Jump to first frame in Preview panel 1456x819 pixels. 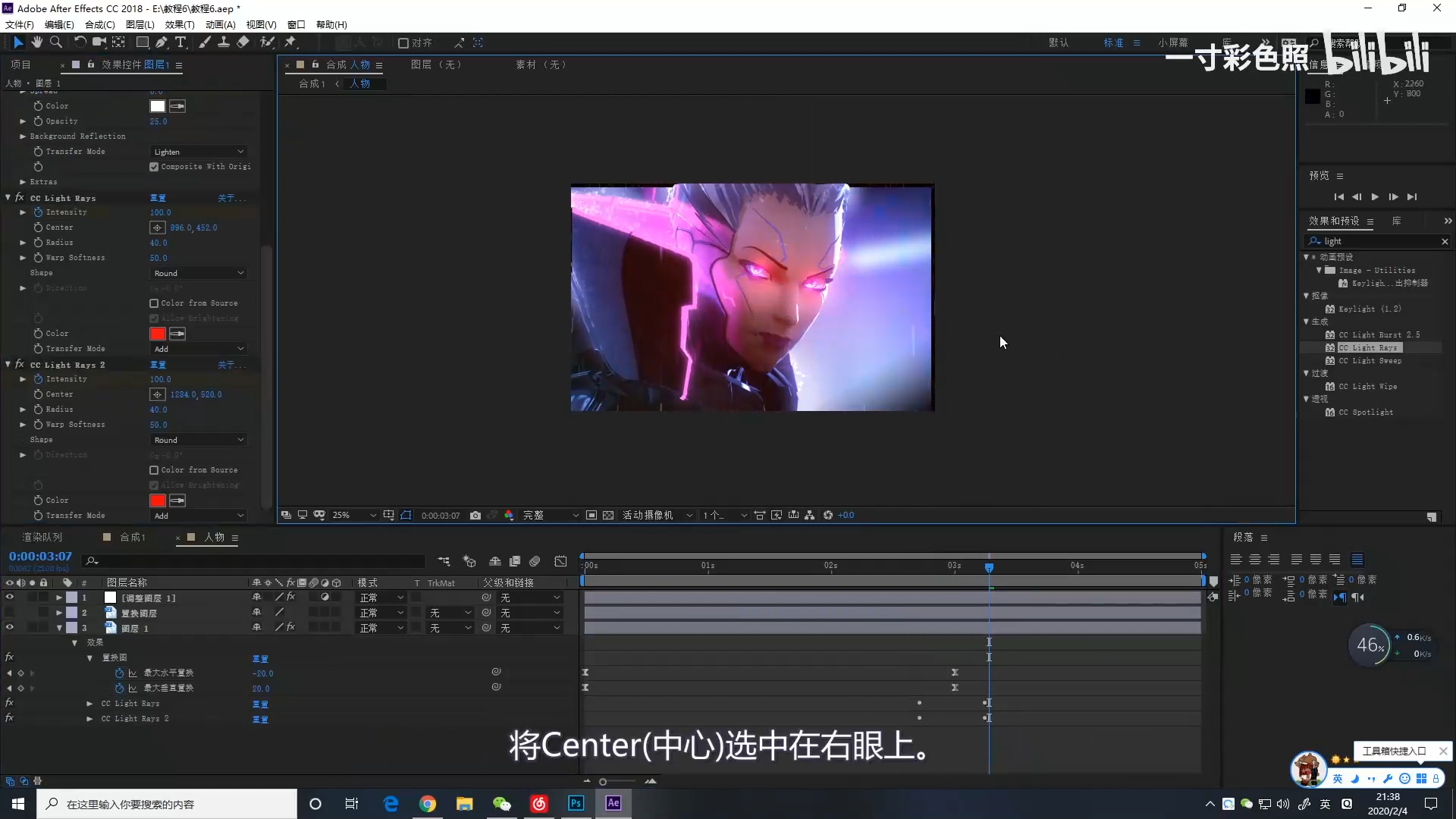[1338, 197]
